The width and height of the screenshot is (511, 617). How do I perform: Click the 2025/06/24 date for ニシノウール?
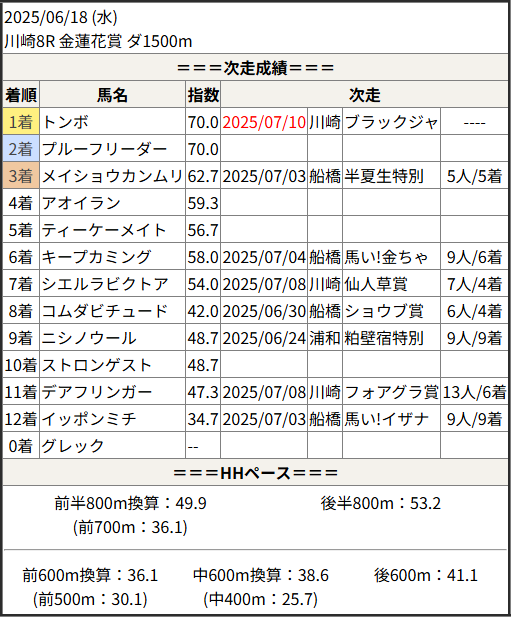point(264,338)
